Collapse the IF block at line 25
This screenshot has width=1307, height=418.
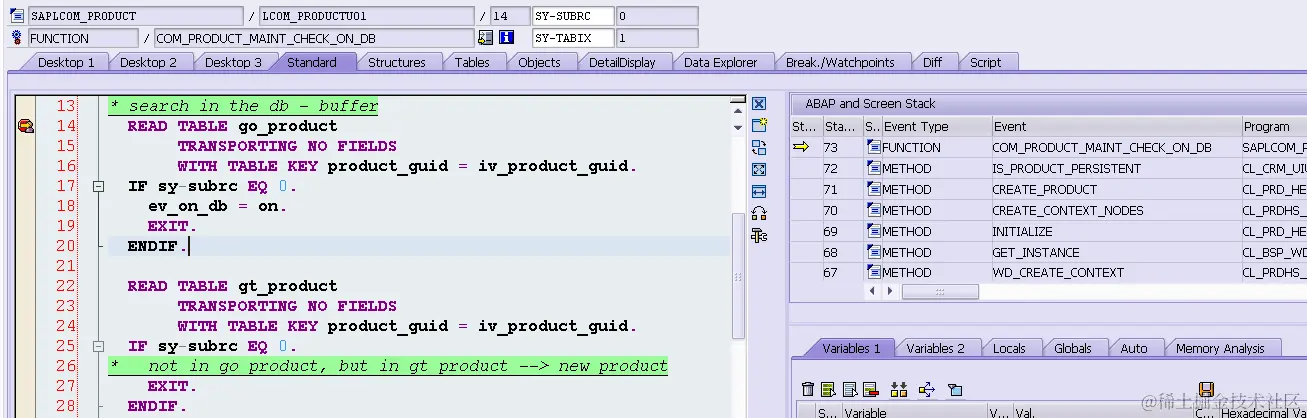point(98,346)
